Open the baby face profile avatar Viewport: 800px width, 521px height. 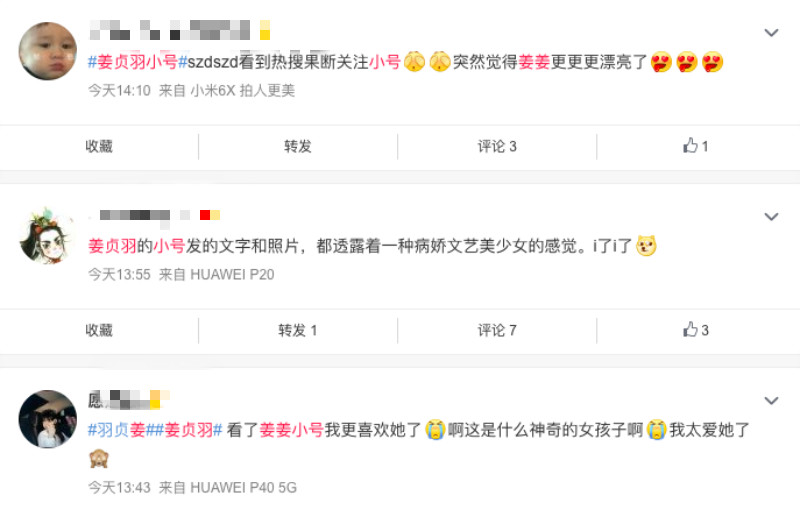pyautogui.click(x=48, y=51)
